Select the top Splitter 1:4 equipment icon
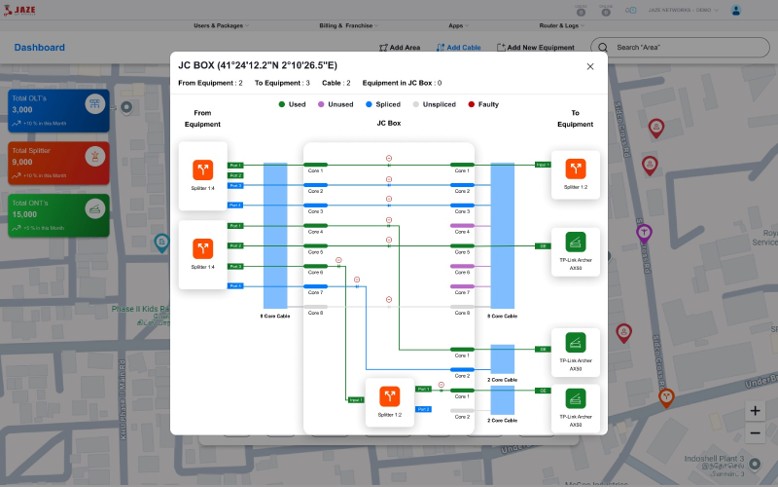The height and width of the screenshot is (487, 778). pyautogui.click(x=203, y=170)
